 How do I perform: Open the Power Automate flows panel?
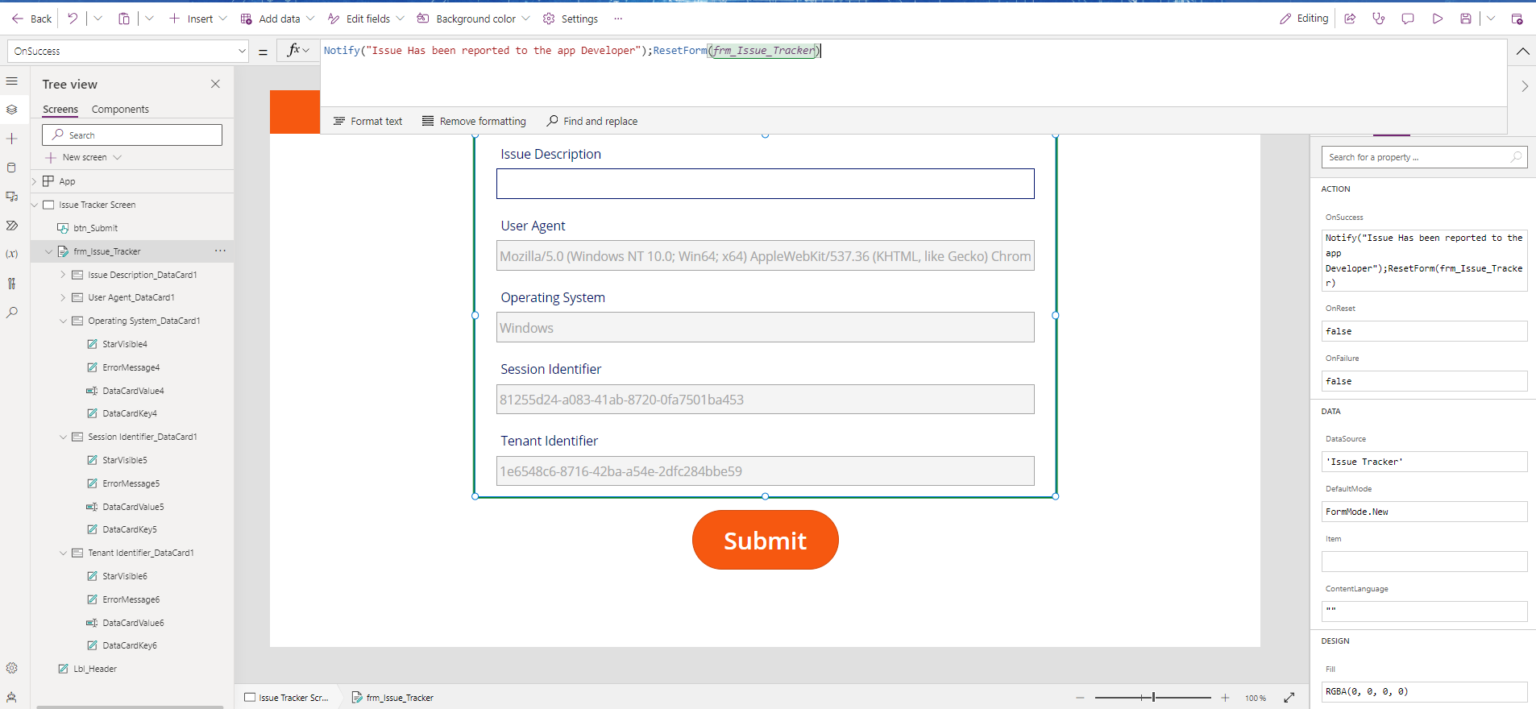[12, 225]
